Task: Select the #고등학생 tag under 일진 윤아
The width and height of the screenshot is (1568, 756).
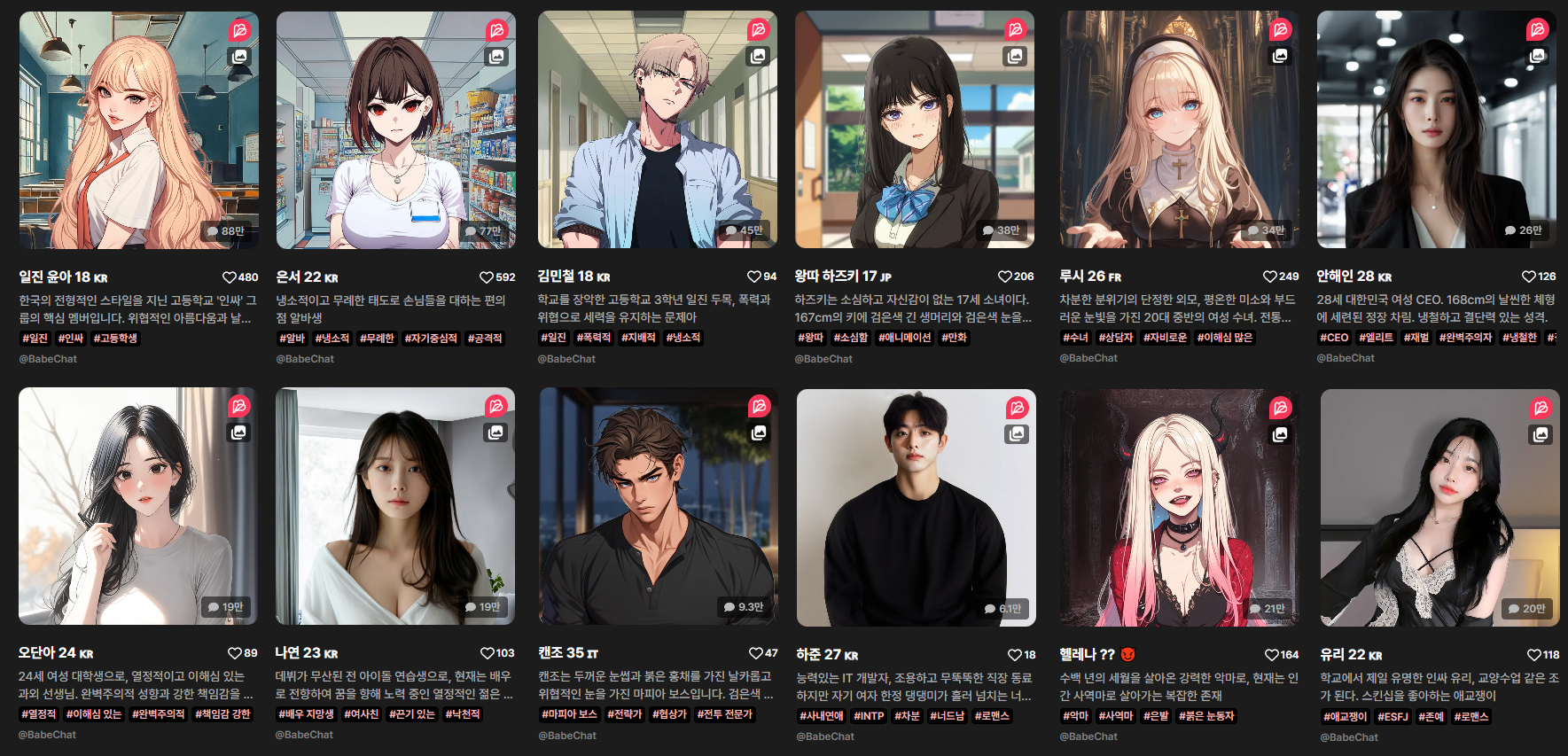Action: (x=115, y=339)
